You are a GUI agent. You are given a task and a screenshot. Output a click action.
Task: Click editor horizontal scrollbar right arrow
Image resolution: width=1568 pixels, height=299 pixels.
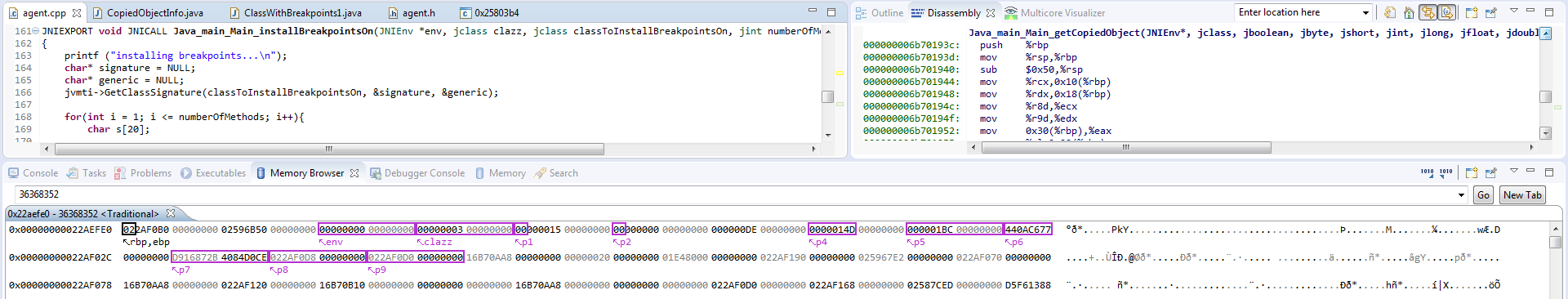[813, 149]
